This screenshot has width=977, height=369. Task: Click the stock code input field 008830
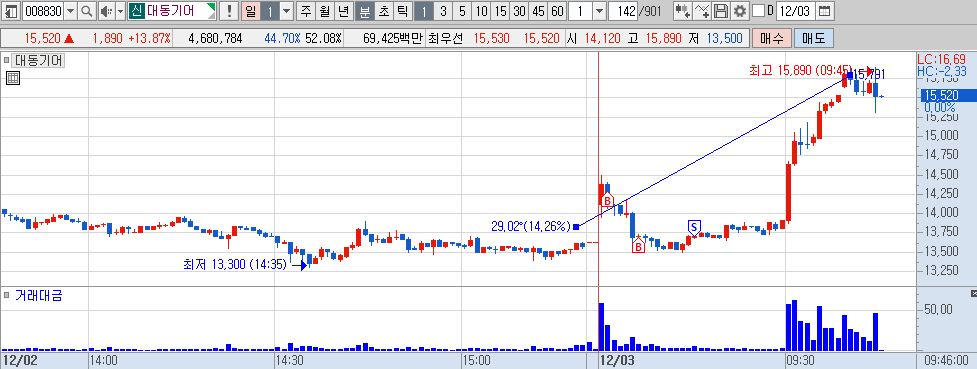[43, 11]
